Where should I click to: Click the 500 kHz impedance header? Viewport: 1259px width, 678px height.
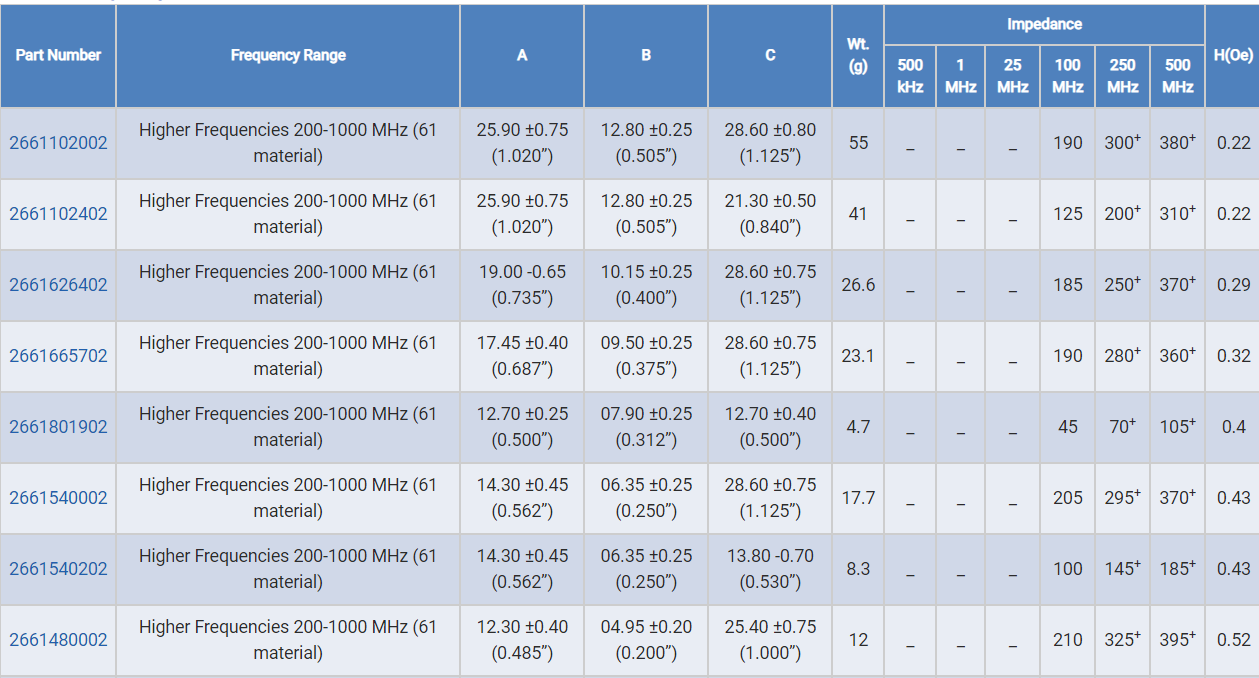(x=910, y=76)
